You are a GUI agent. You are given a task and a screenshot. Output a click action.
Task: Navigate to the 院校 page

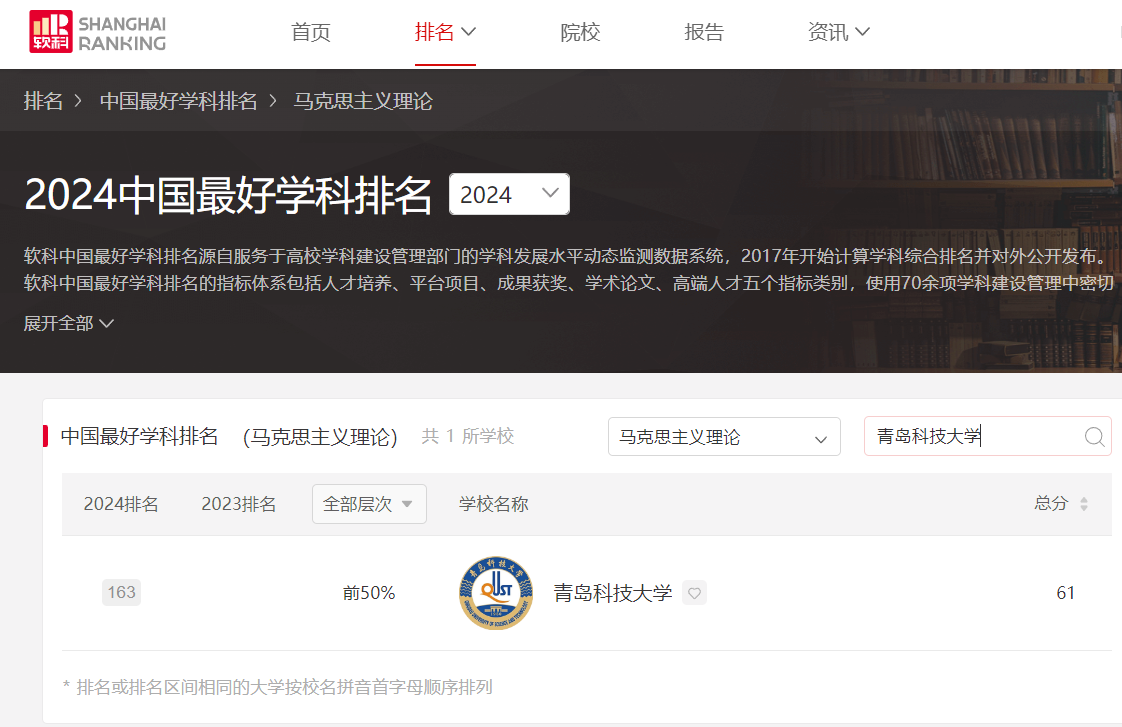pos(580,32)
